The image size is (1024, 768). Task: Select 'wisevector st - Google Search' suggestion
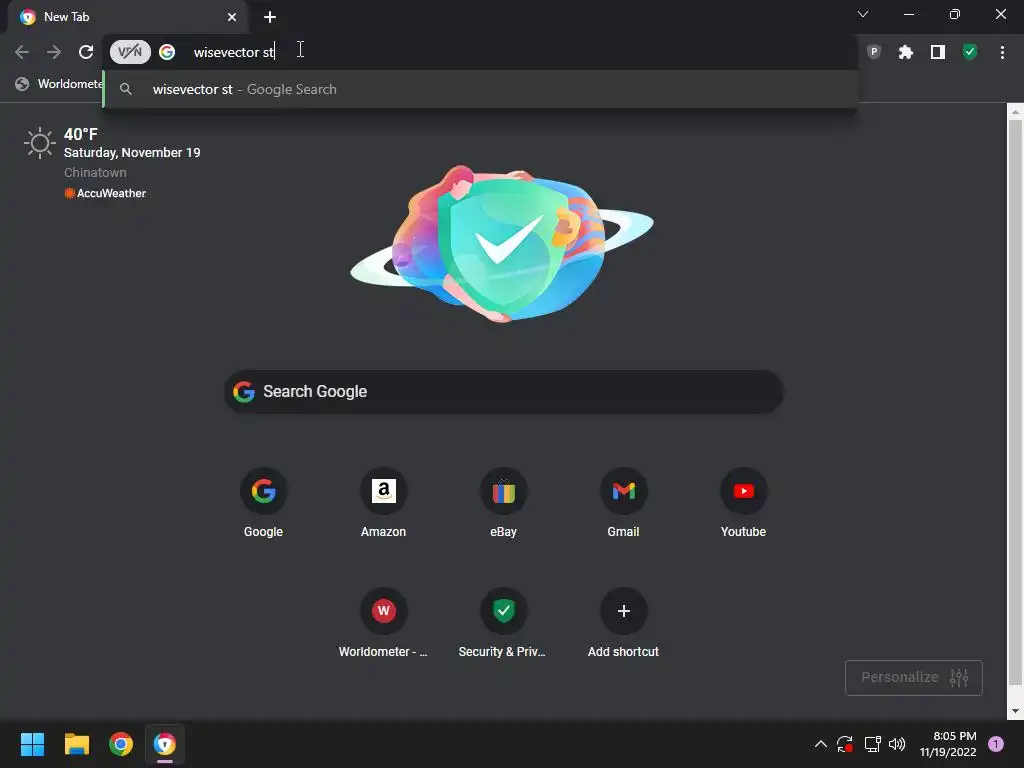pyautogui.click(x=480, y=89)
